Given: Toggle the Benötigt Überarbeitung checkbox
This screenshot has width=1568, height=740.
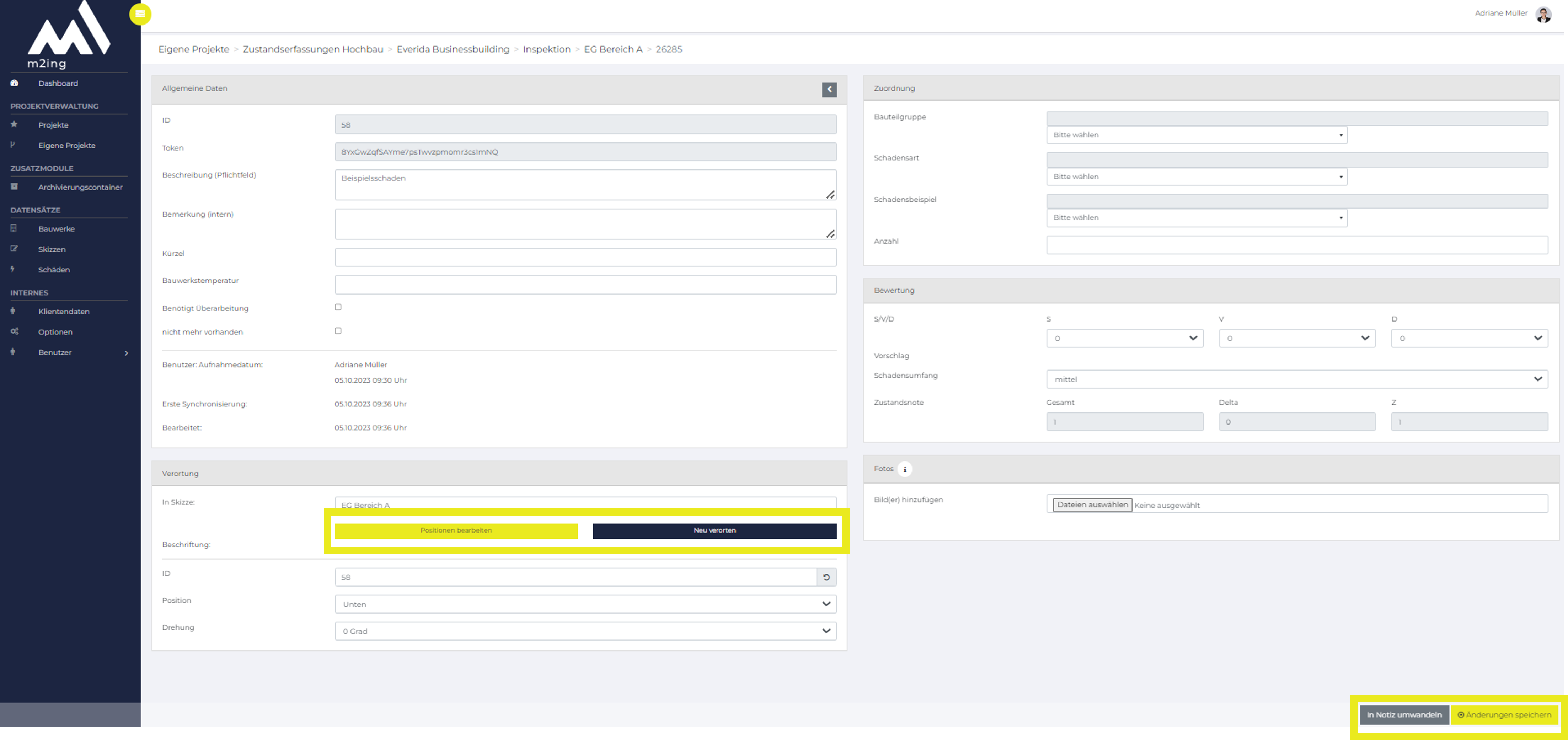Looking at the screenshot, I should coord(338,307).
